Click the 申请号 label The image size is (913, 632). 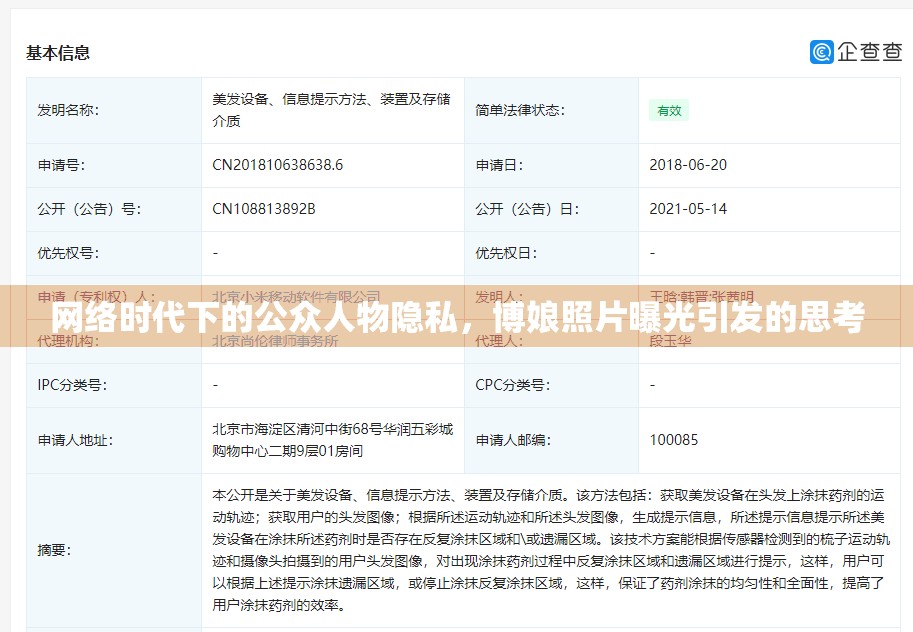coord(61,165)
